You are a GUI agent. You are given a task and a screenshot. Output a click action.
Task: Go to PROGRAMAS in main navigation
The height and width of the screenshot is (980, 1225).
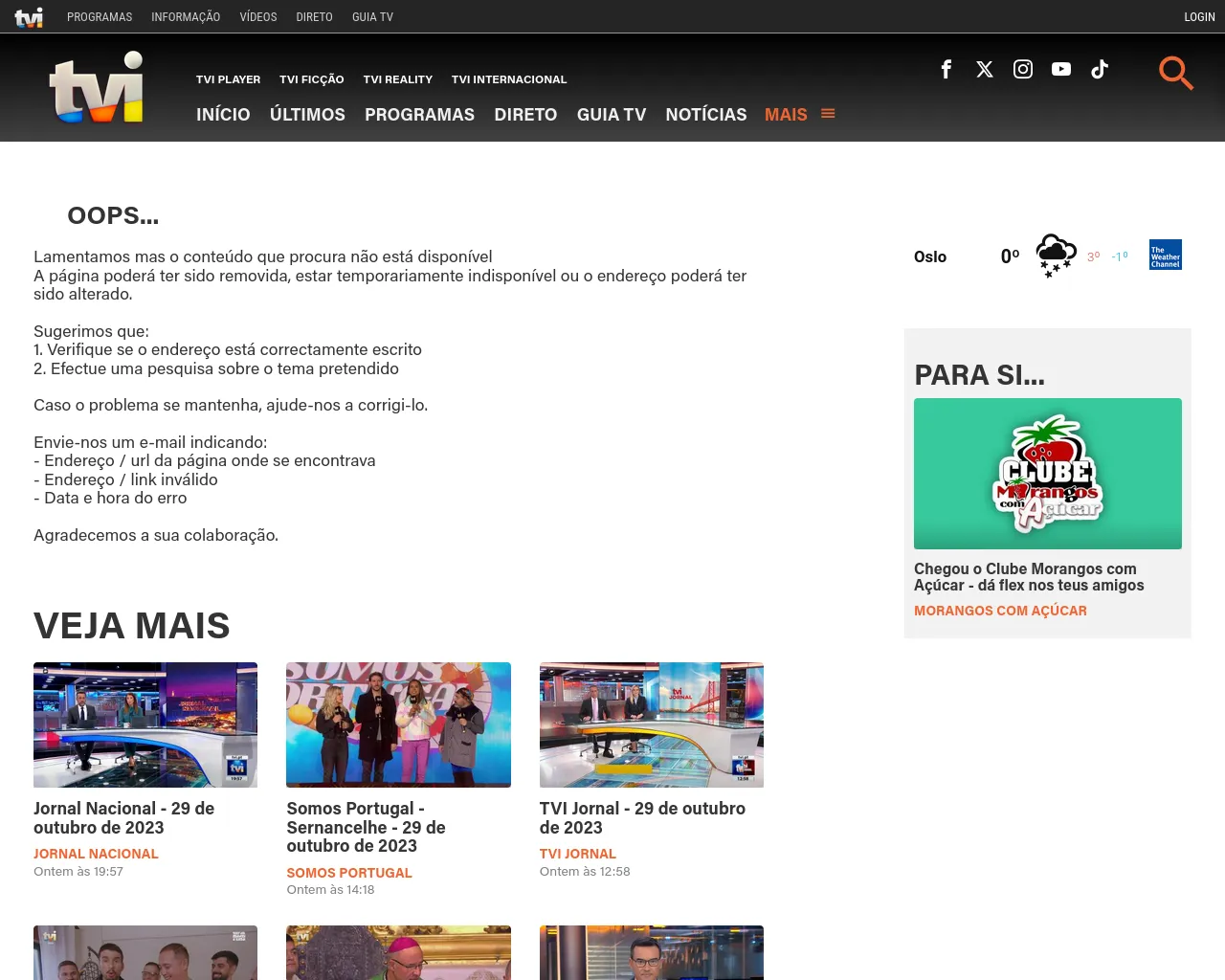tap(419, 115)
